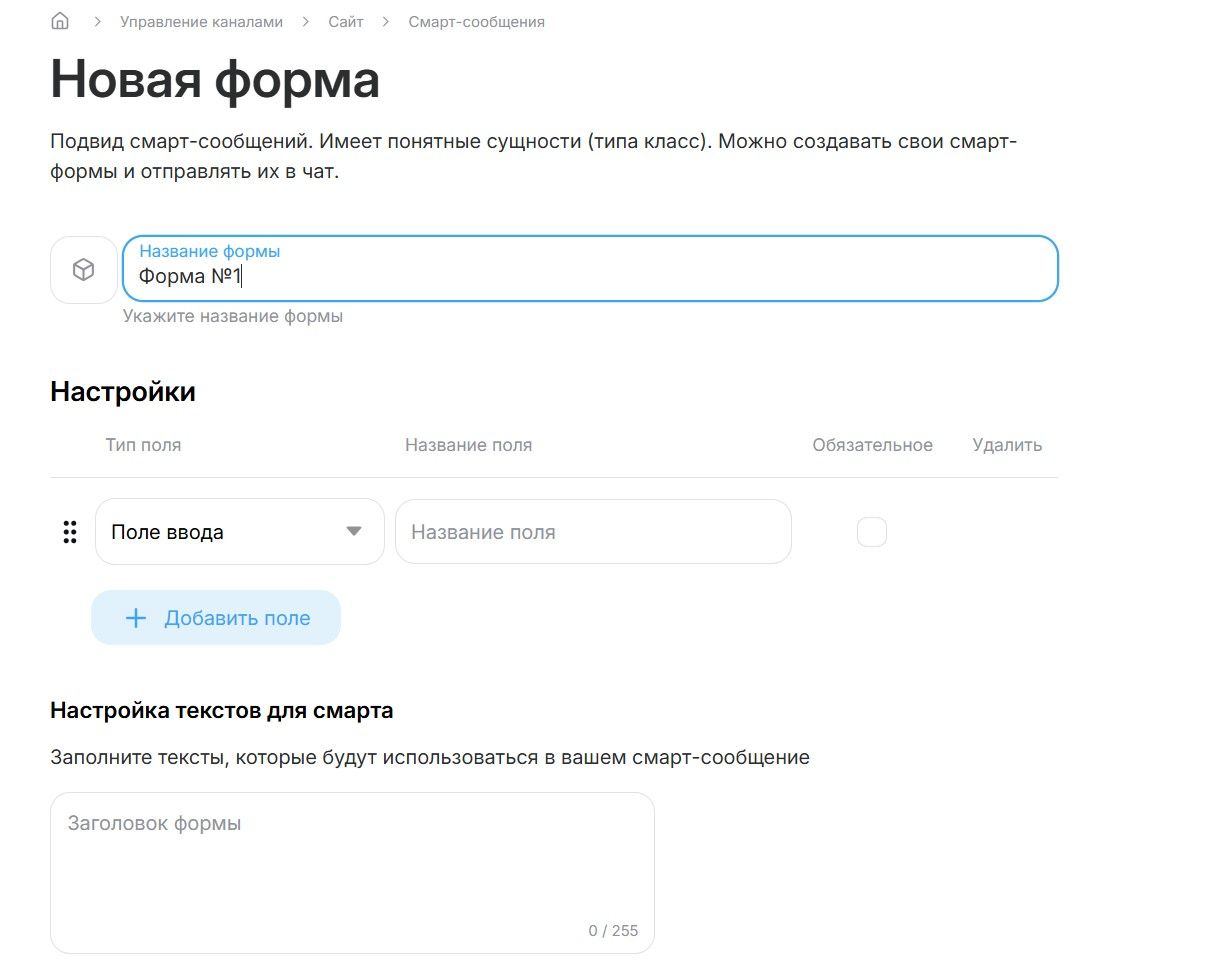Screen dimensions: 1207x972
Task: Grab the six-dot drag handle of the field row
Action: (70, 532)
